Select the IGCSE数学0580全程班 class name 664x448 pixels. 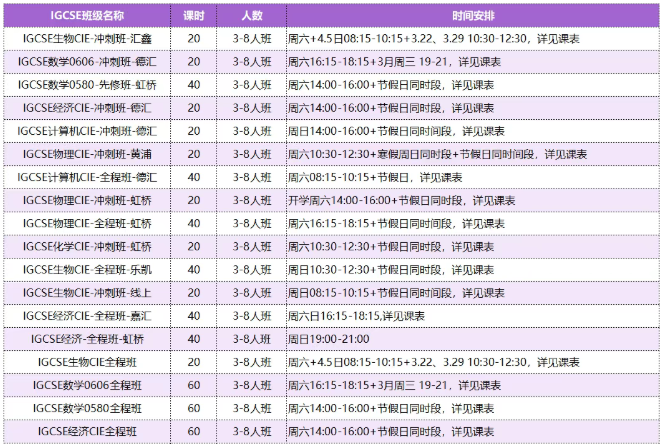(87, 408)
